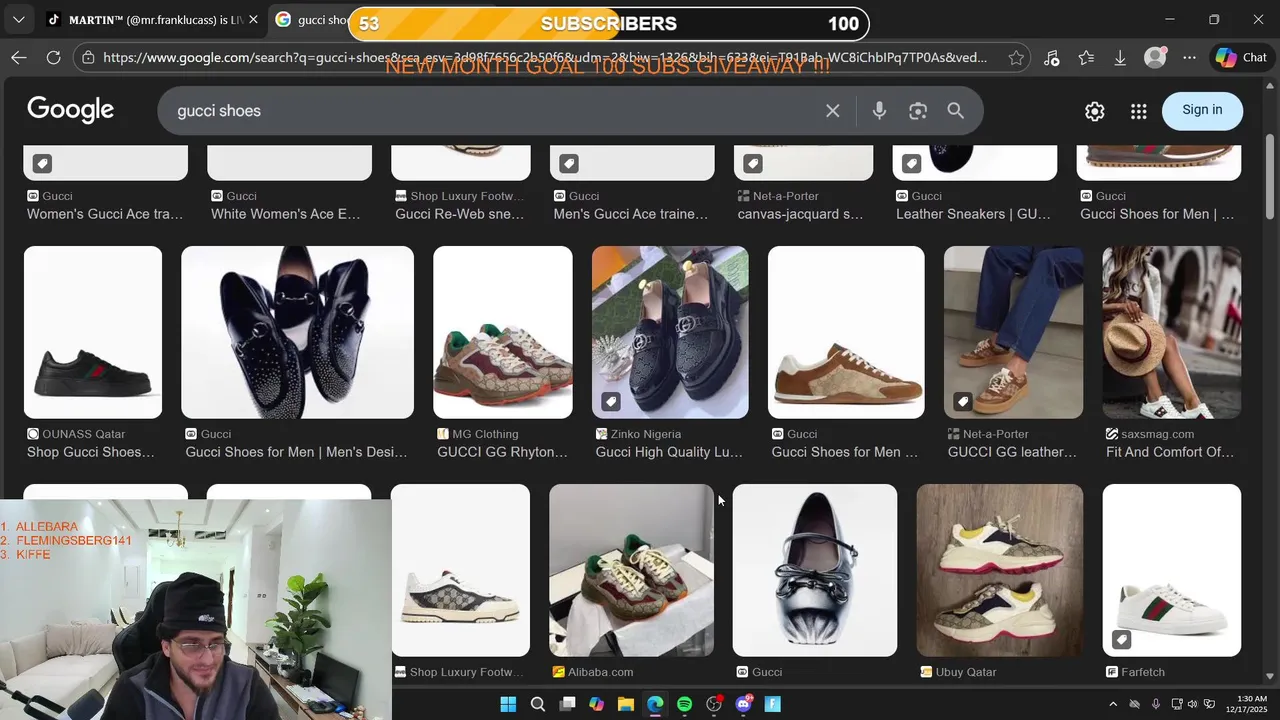Open the Alibaba.com sneaker image
This screenshot has width=1280, height=720.
point(631,570)
